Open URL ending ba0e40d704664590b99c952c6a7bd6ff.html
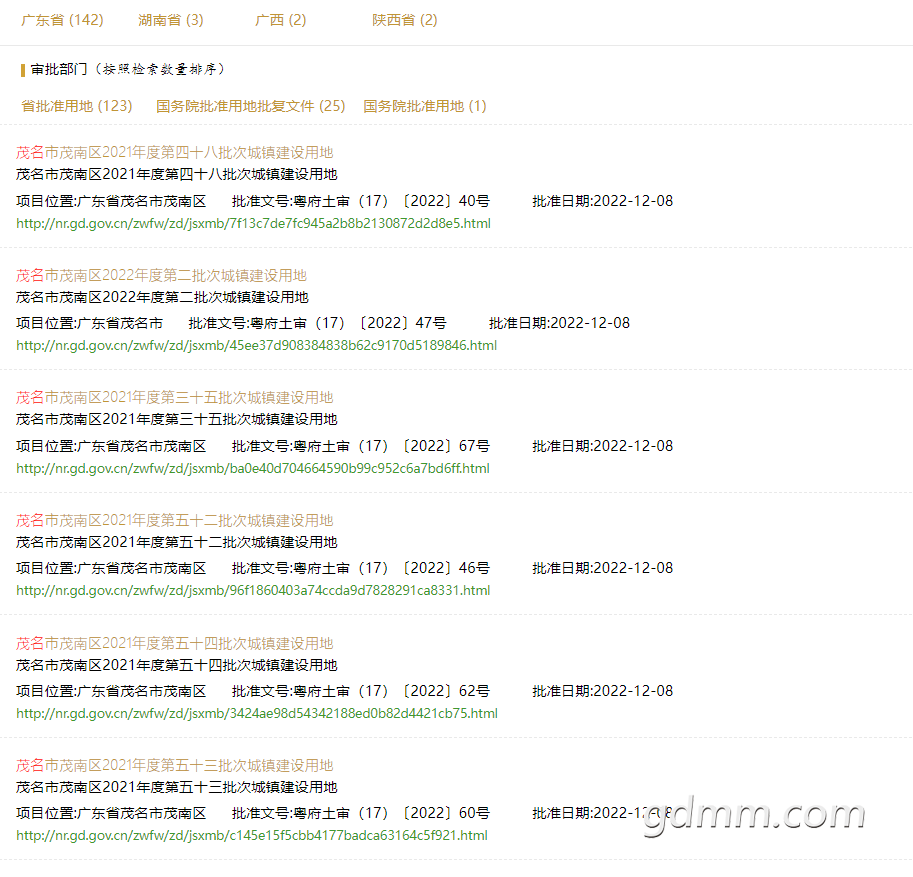The image size is (913, 877). tap(253, 468)
